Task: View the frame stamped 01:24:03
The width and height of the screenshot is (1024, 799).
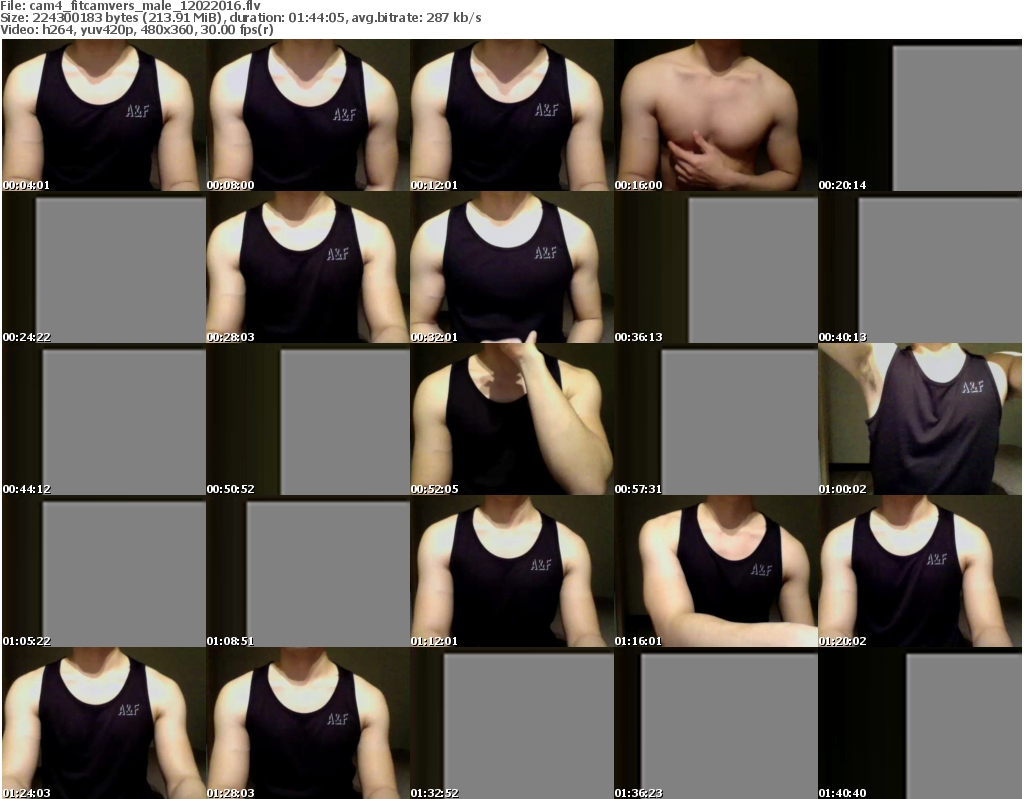Action: click(104, 723)
